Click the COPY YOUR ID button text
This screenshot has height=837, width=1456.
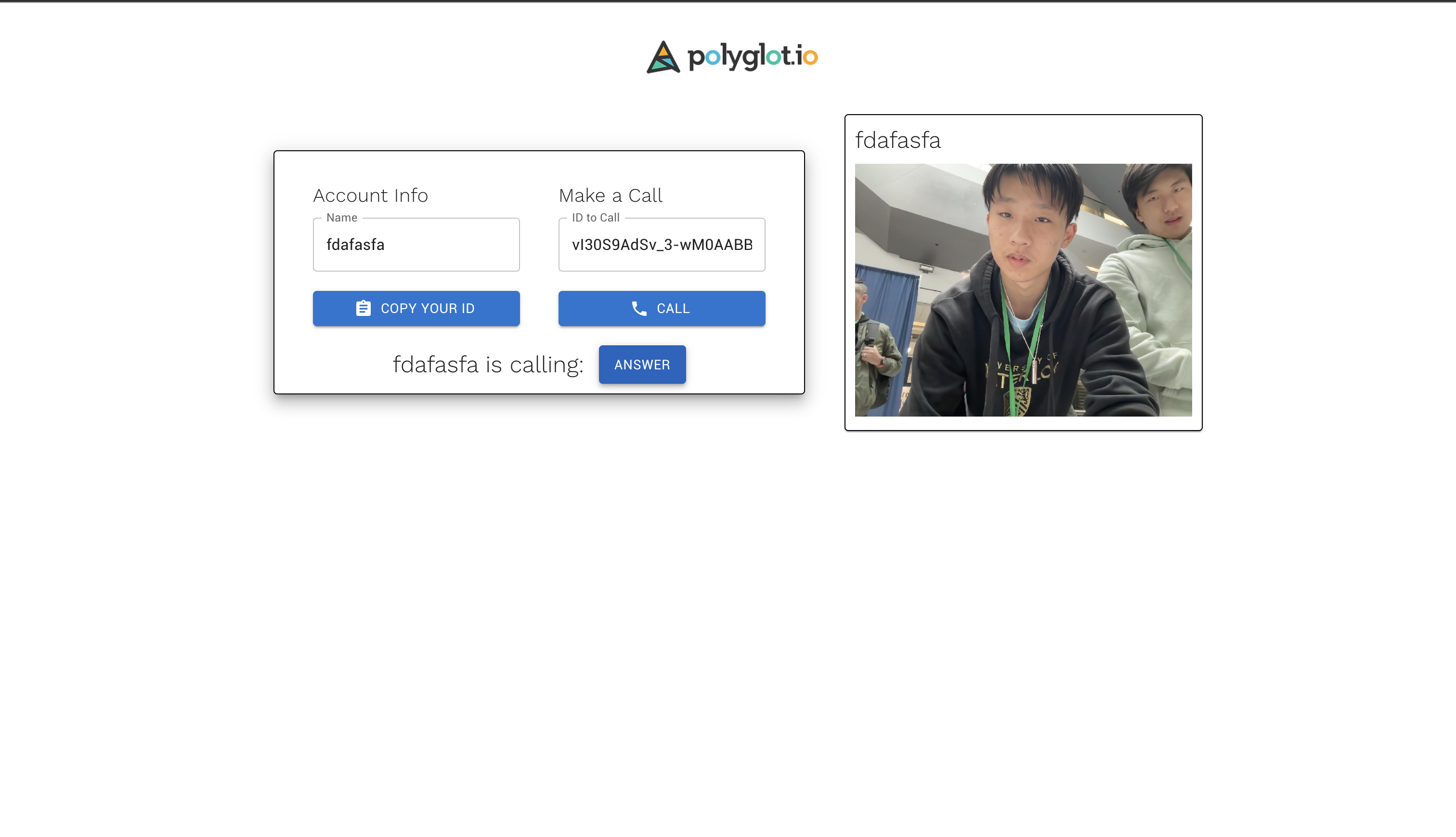pos(428,308)
